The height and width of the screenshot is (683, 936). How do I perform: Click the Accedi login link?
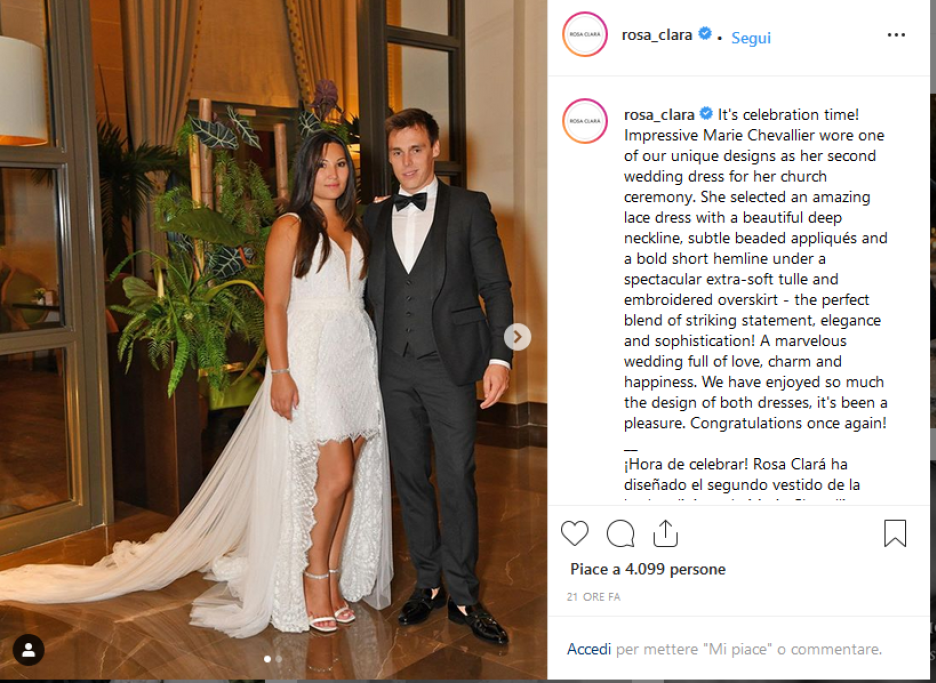pyautogui.click(x=589, y=649)
